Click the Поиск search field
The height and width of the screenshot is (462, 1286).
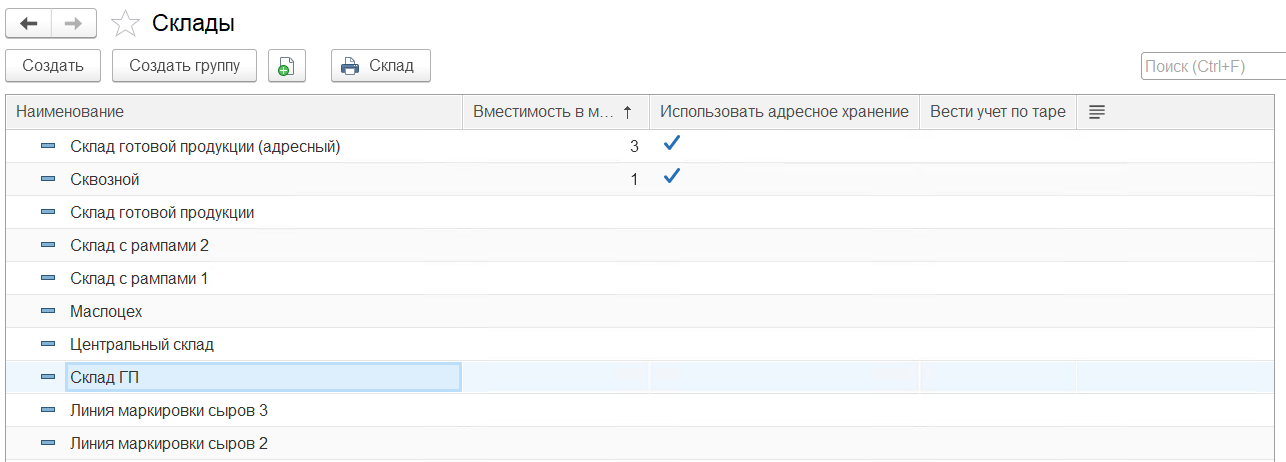pyautogui.click(x=1212, y=67)
